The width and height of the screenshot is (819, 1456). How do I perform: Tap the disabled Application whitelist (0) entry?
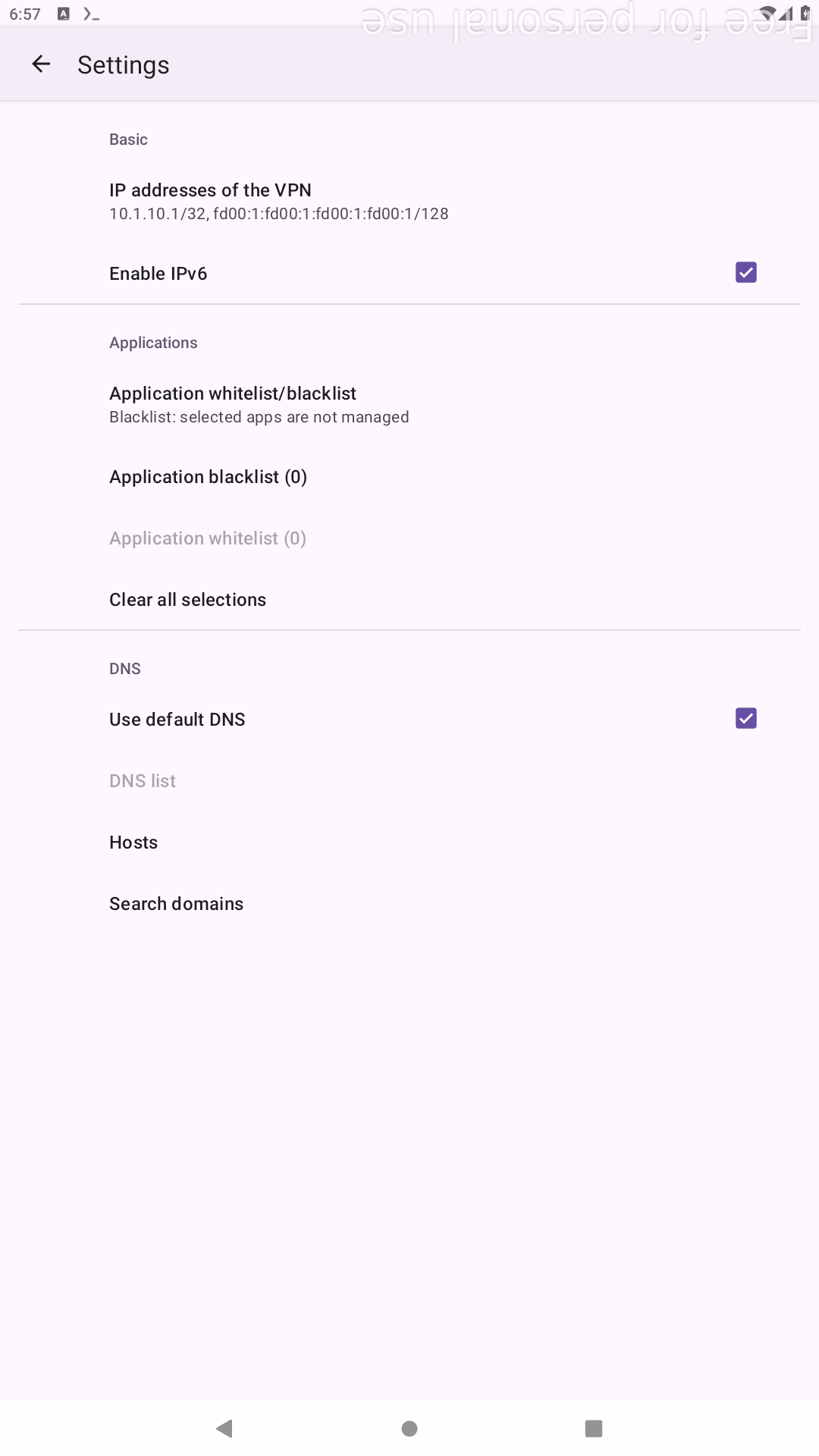point(208,538)
